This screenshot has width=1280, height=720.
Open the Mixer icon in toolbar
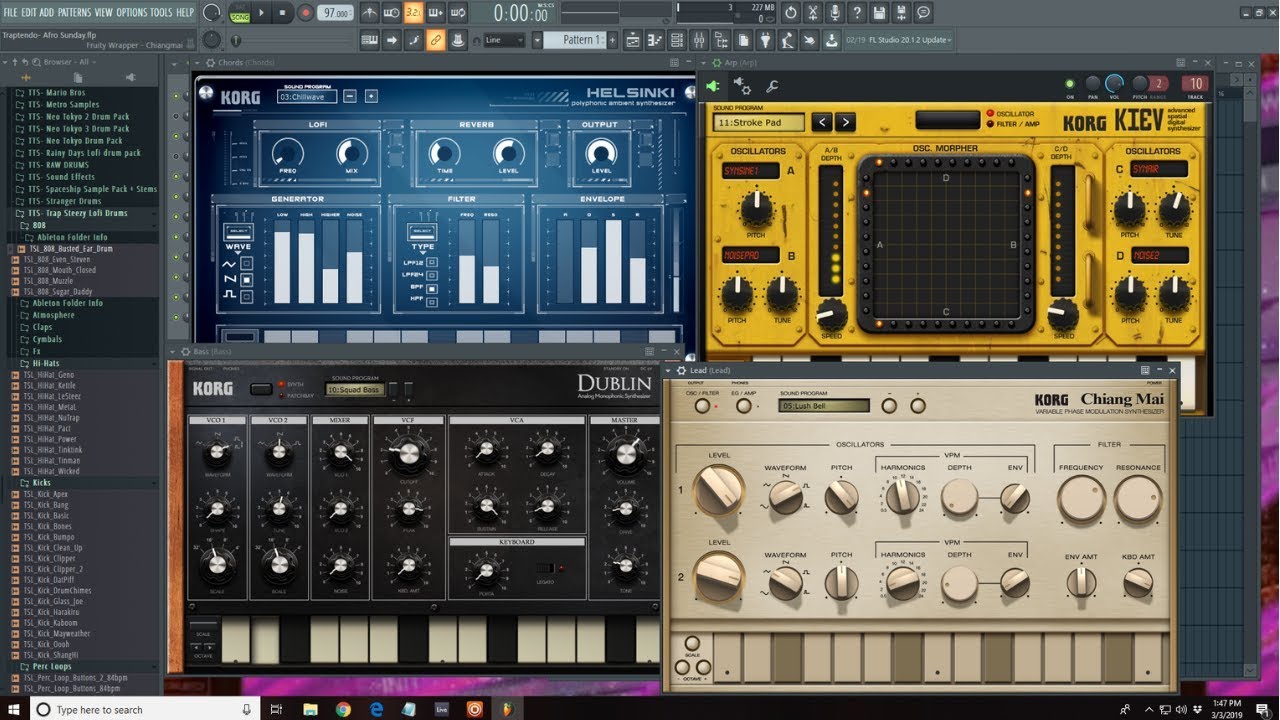pos(699,40)
